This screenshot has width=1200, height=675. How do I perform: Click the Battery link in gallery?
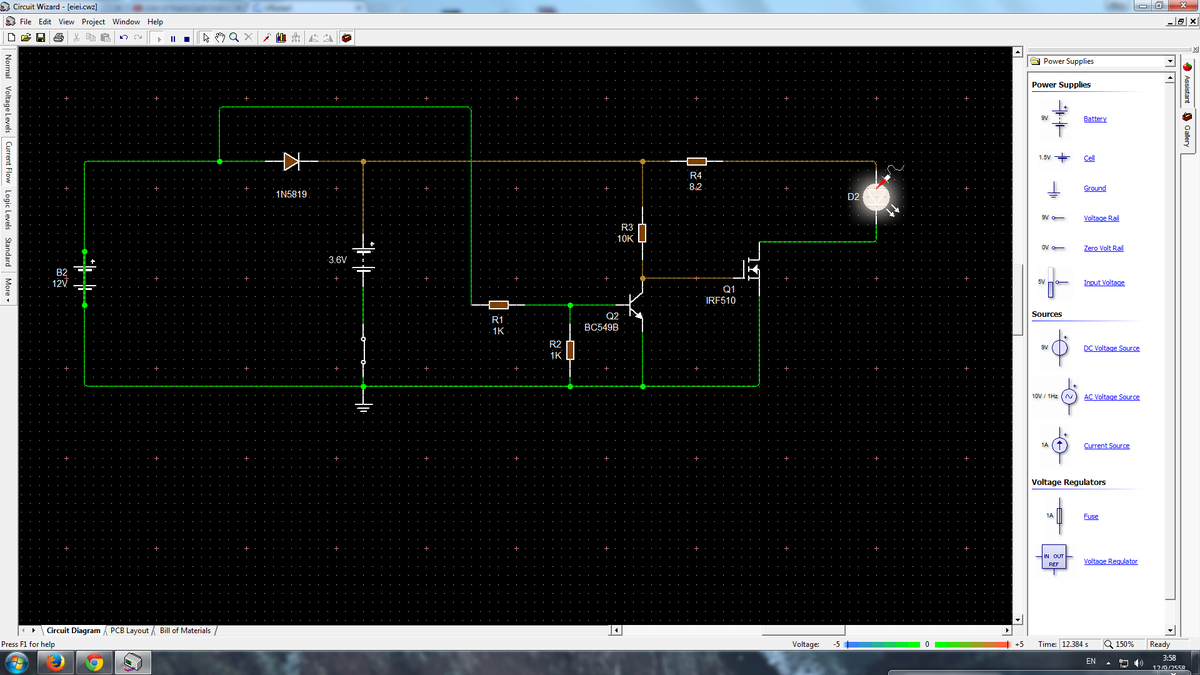pyautogui.click(x=1095, y=119)
